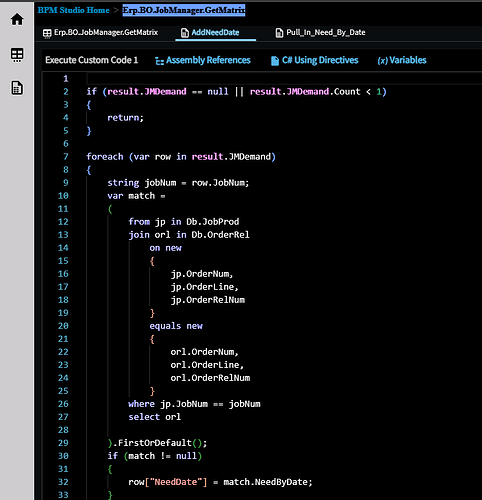This screenshot has height=500, width=482.
Task: Click 'result.JMDemand.Count' on line 2
Action: [305, 92]
